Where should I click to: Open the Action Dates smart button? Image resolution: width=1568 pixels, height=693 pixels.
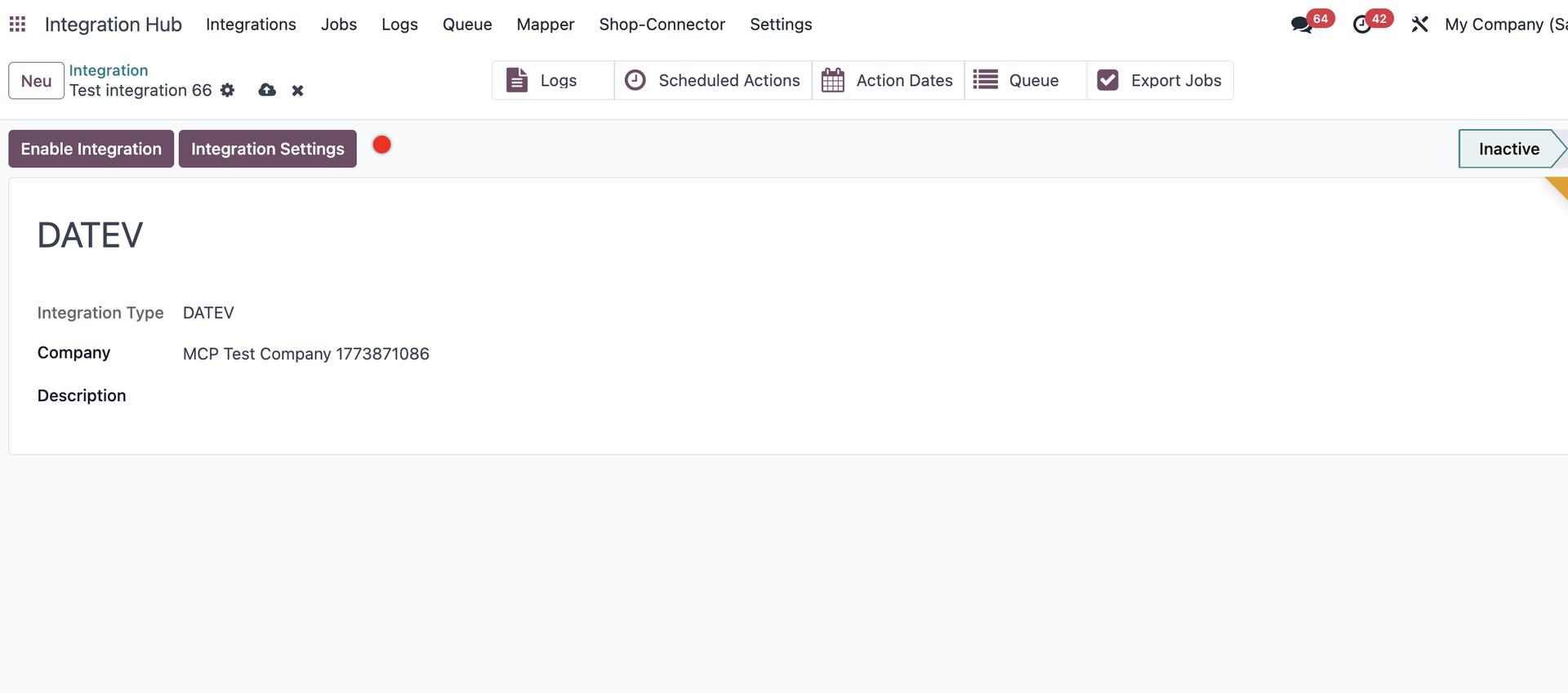(889, 80)
